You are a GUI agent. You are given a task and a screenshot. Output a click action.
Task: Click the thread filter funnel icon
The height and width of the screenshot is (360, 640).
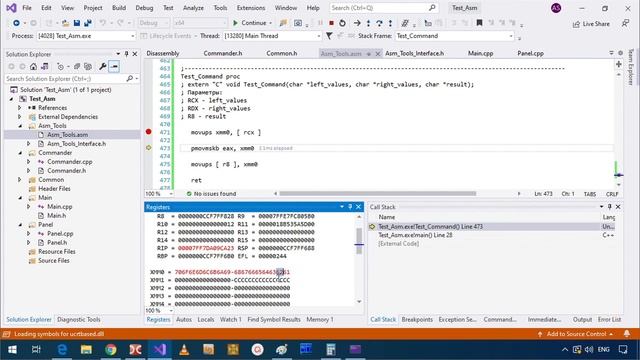[x=329, y=36]
